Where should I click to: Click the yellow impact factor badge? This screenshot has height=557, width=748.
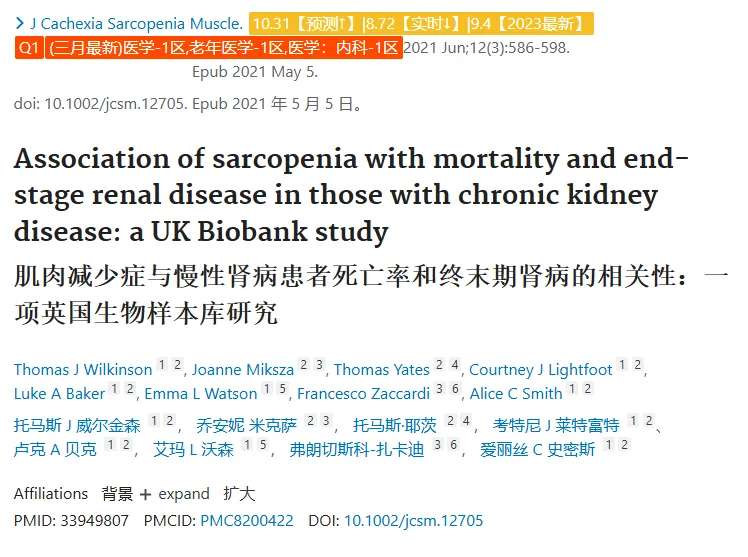pyautogui.click(x=421, y=23)
